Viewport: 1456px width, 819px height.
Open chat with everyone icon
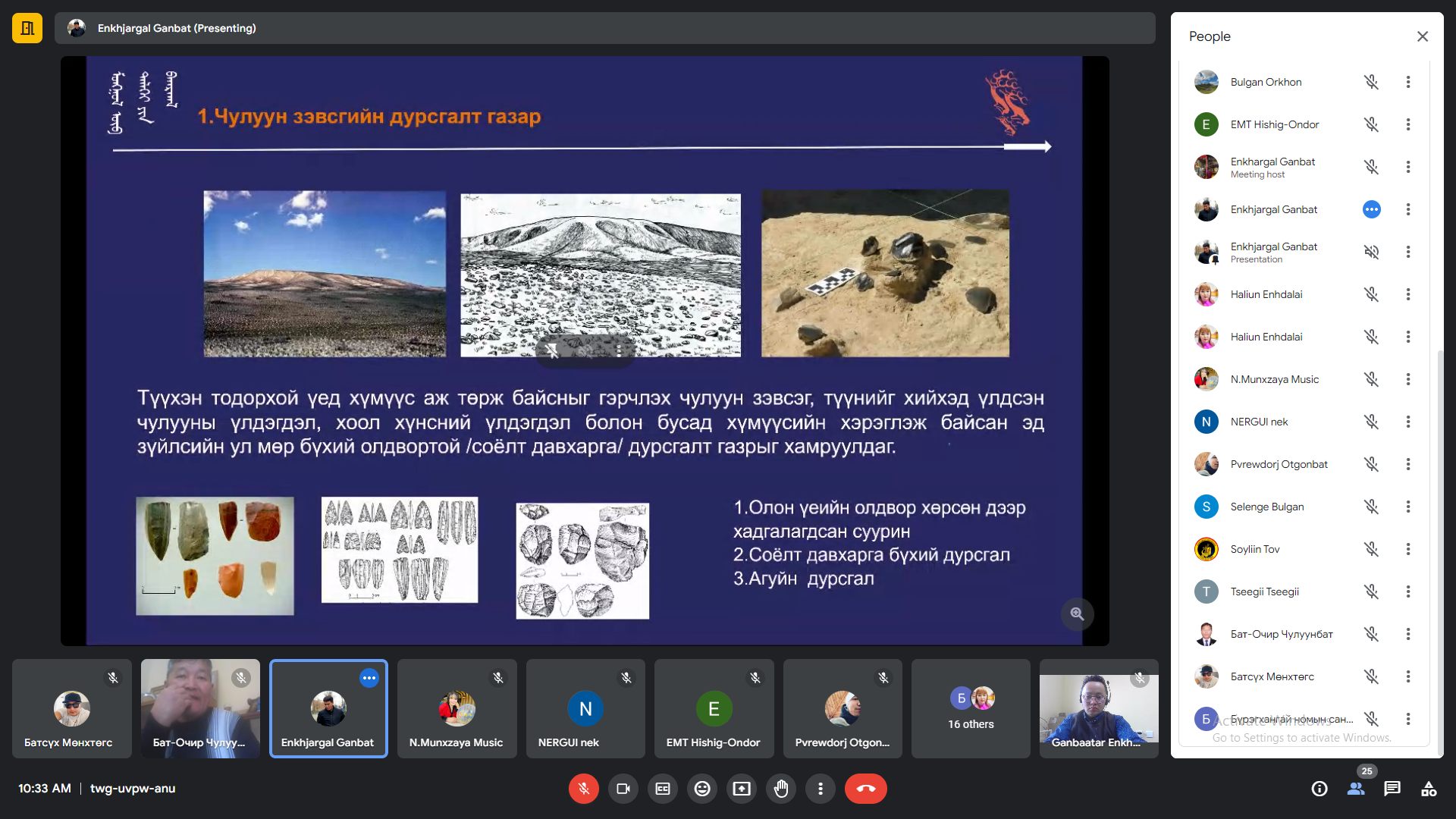1392,789
